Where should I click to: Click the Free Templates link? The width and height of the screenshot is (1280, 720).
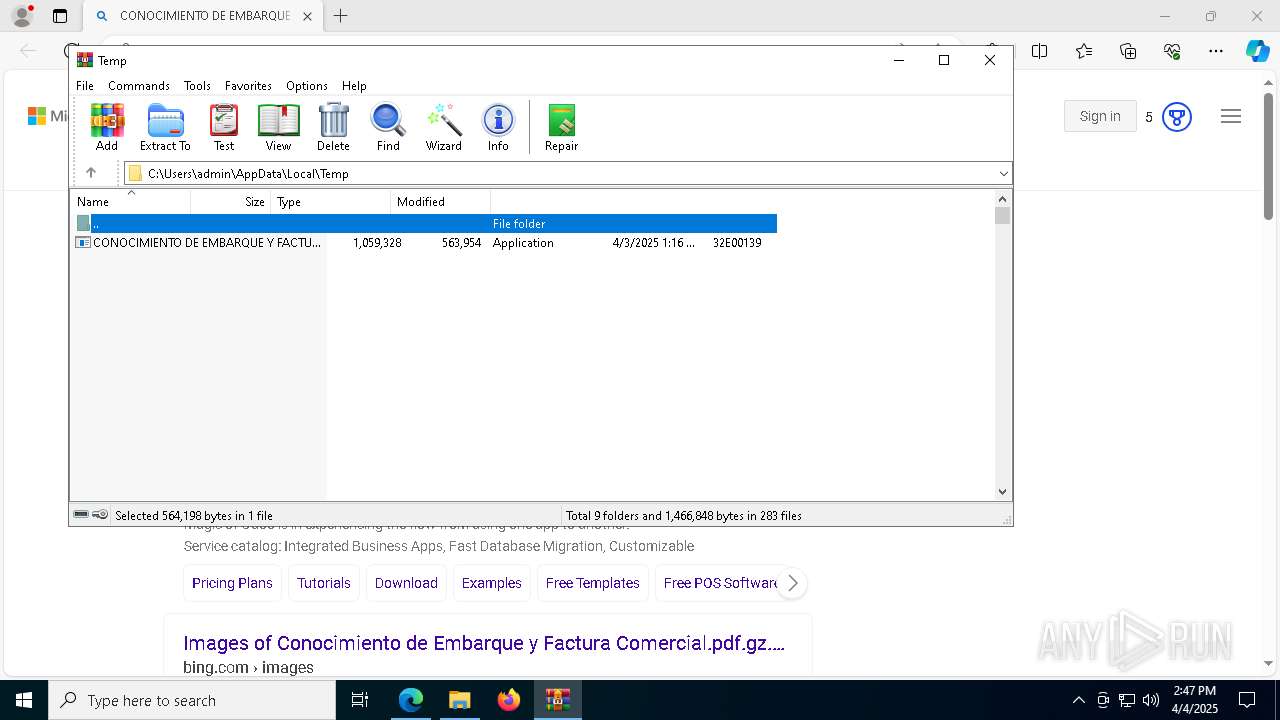point(593,583)
